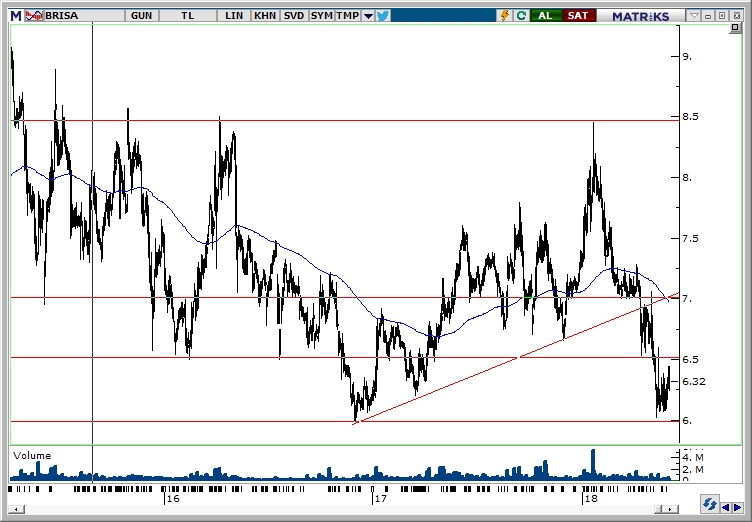
Task: Click the 6. price axis label
Action: [x=687, y=421]
